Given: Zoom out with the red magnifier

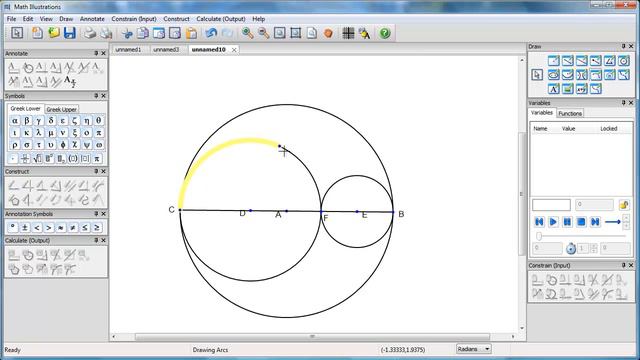Looking at the screenshot, I should click(263, 33).
